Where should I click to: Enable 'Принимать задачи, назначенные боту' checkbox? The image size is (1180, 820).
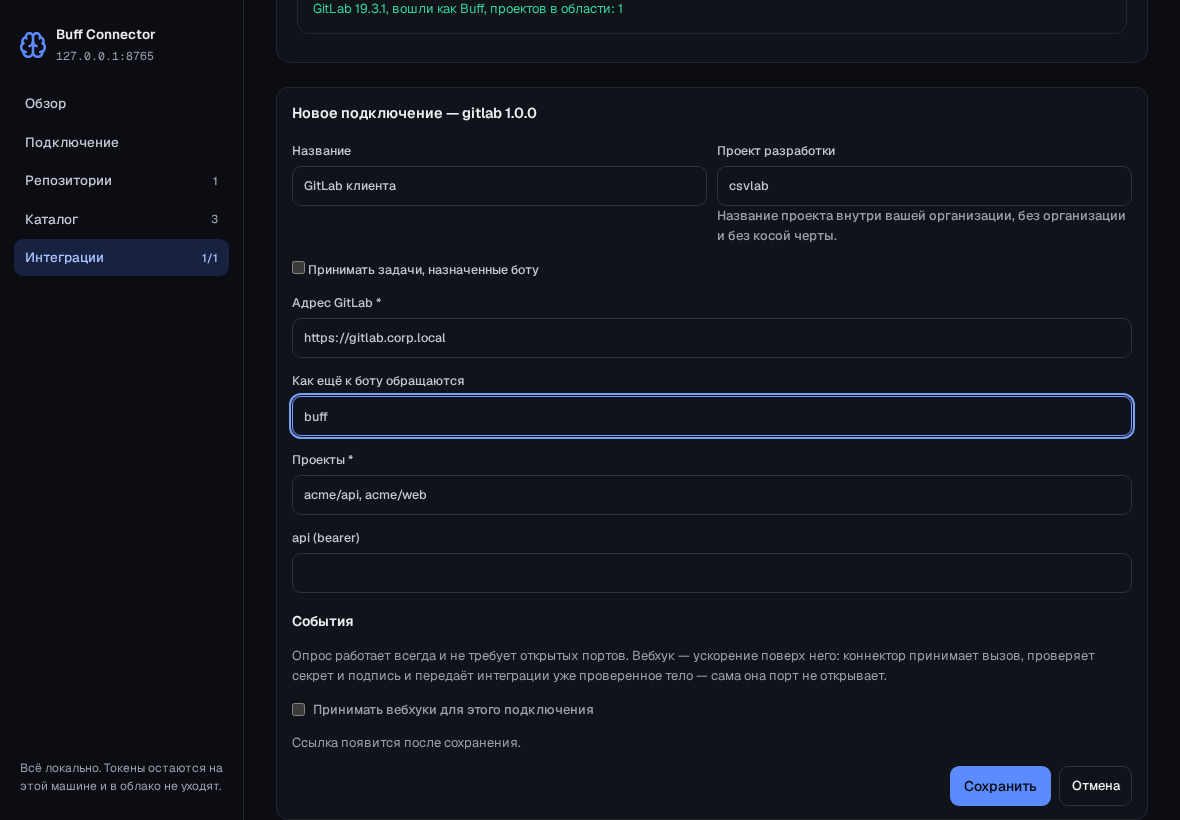tap(299, 268)
